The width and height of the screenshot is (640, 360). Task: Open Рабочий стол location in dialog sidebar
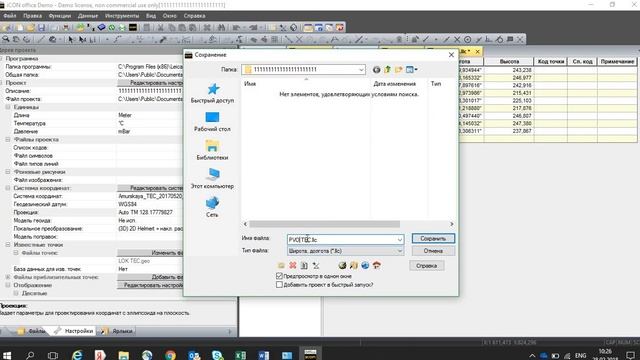tap(212, 122)
